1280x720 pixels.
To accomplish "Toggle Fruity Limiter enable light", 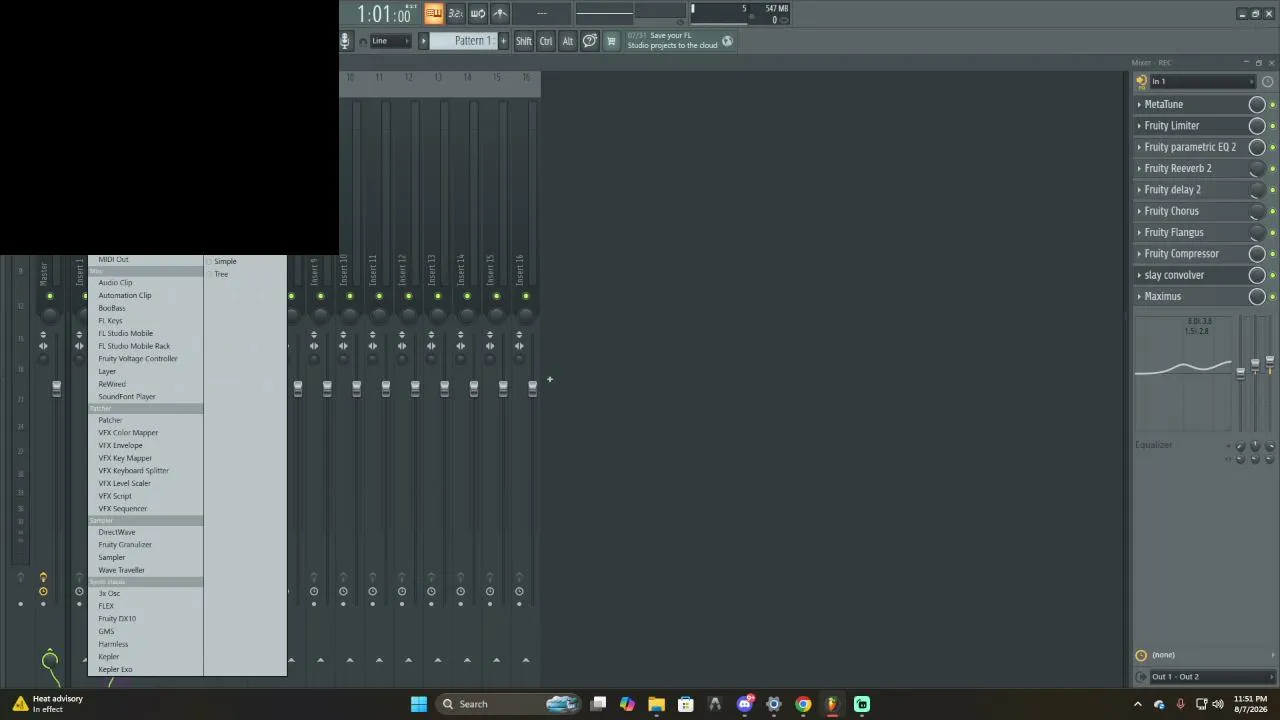I will [x=1273, y=126].
